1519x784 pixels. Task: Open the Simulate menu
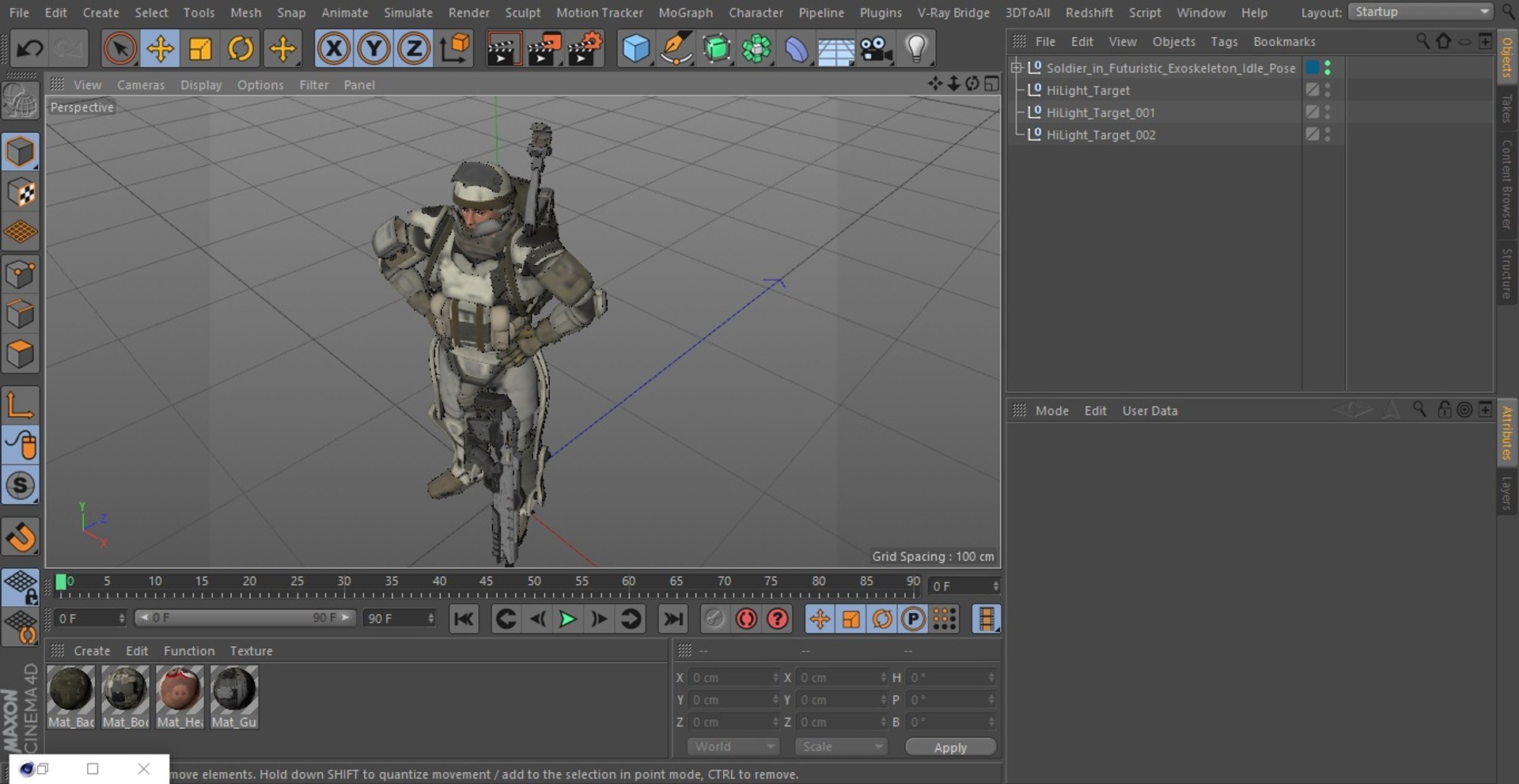[408, 13]
